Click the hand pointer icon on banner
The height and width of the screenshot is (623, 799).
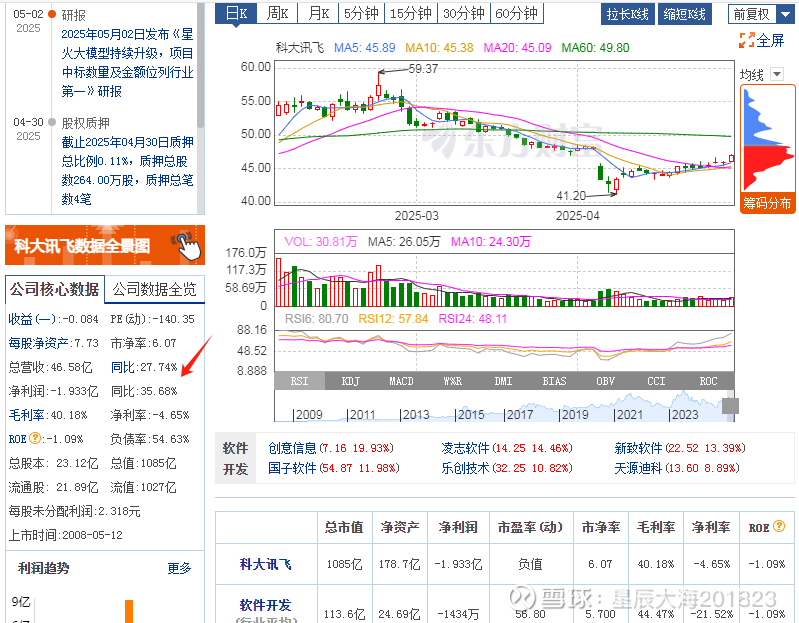(x=188, y=246)
